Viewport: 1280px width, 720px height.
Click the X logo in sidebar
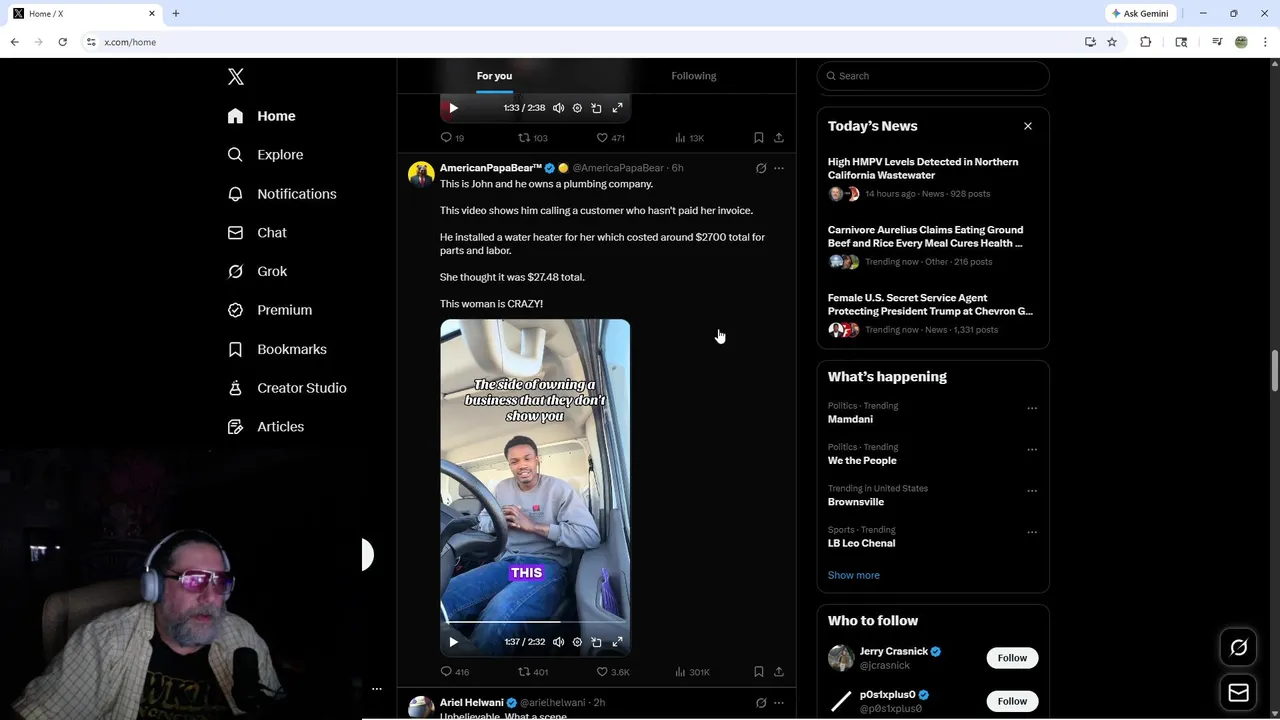[x=235, y=77]
